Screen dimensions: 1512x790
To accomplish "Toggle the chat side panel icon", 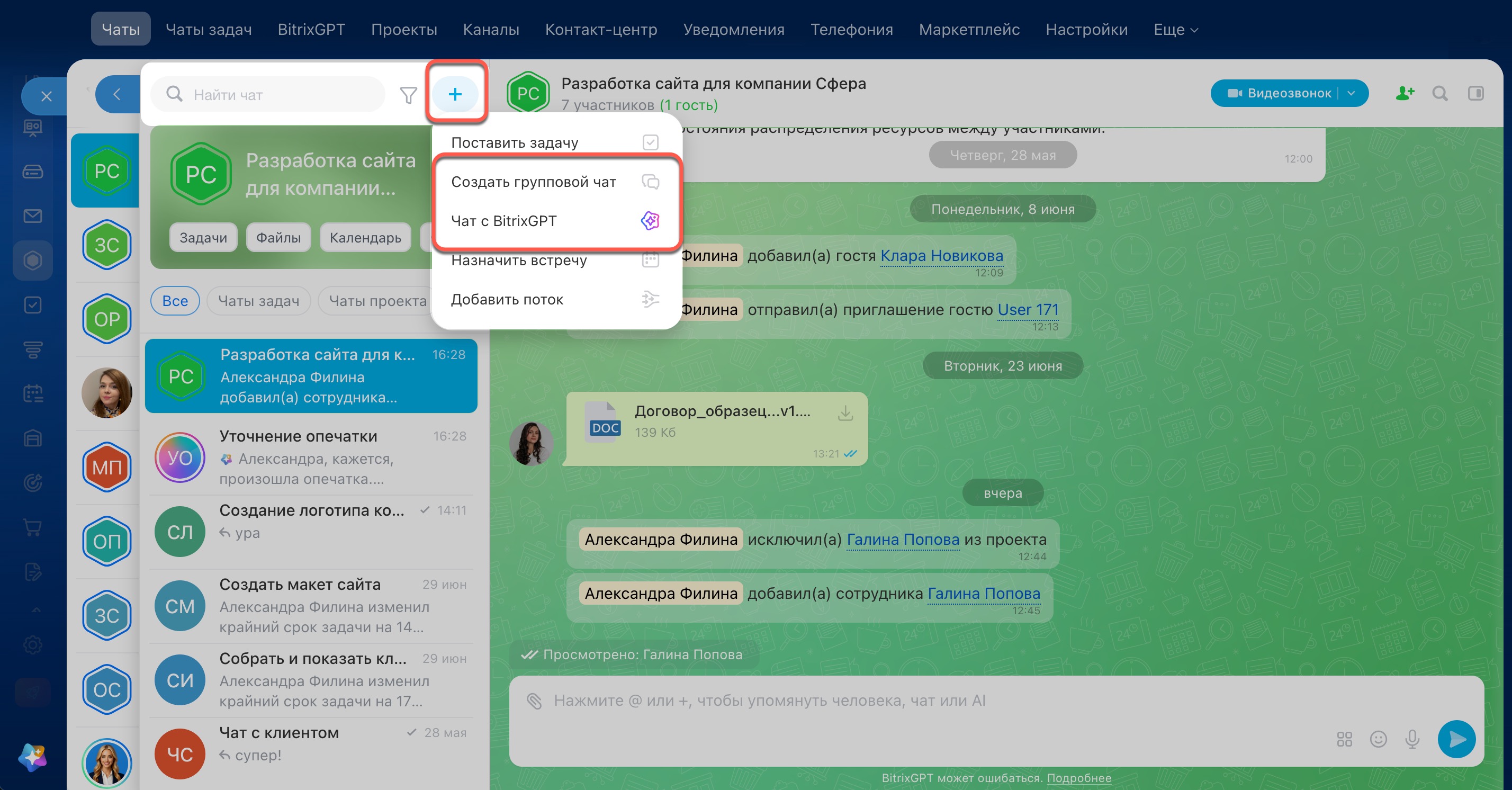I will tap(1475, 93).
